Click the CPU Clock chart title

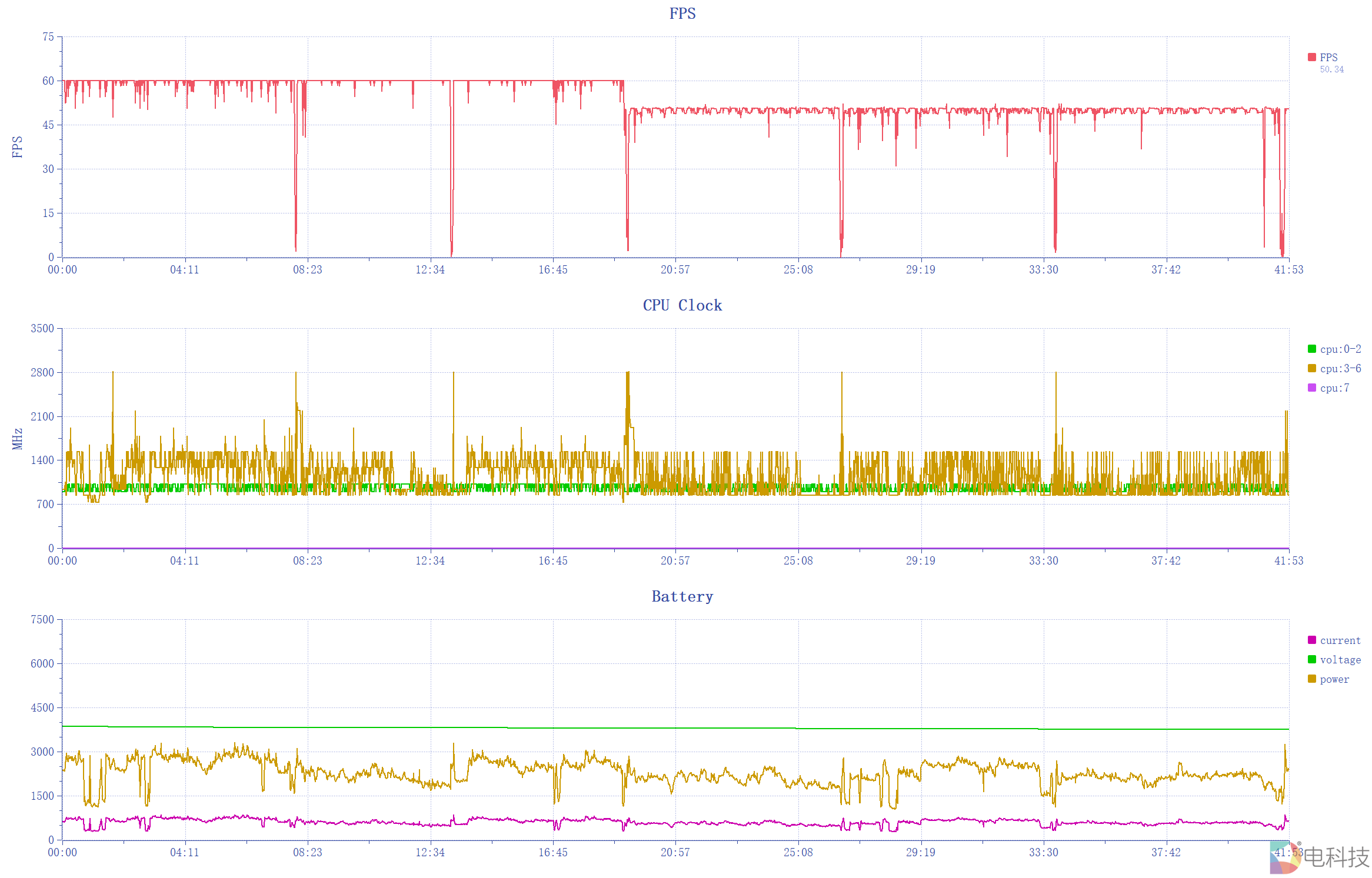pos(682,305)
